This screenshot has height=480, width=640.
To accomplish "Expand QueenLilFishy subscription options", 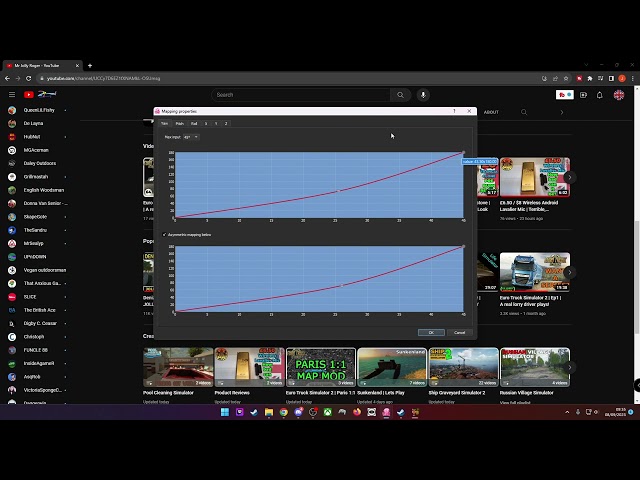I will coord(65,110).
